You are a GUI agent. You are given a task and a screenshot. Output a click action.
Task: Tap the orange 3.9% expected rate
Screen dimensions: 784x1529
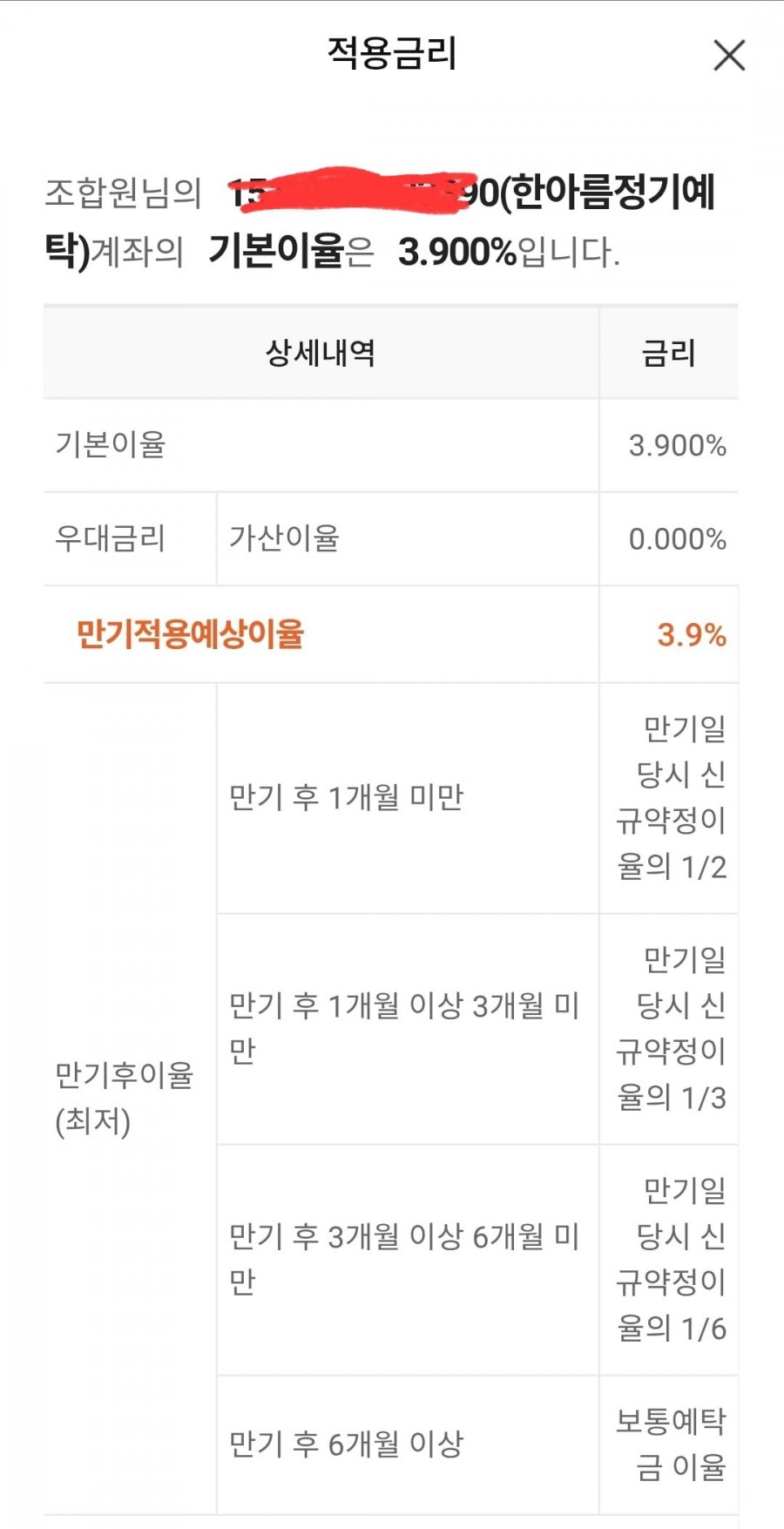(692, 634)
